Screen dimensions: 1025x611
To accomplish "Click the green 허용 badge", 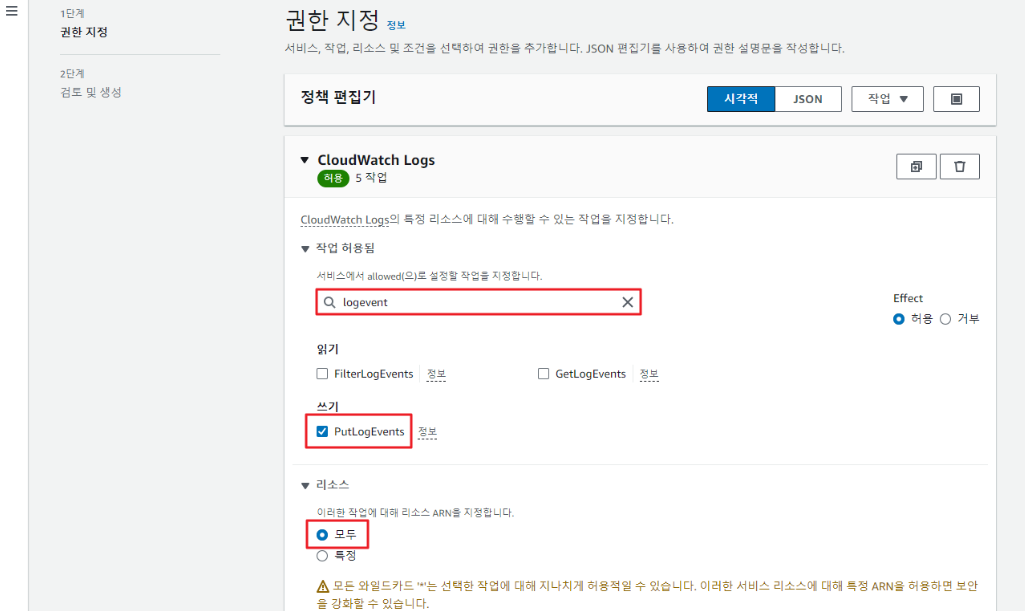I will click(x=333, y=178).
